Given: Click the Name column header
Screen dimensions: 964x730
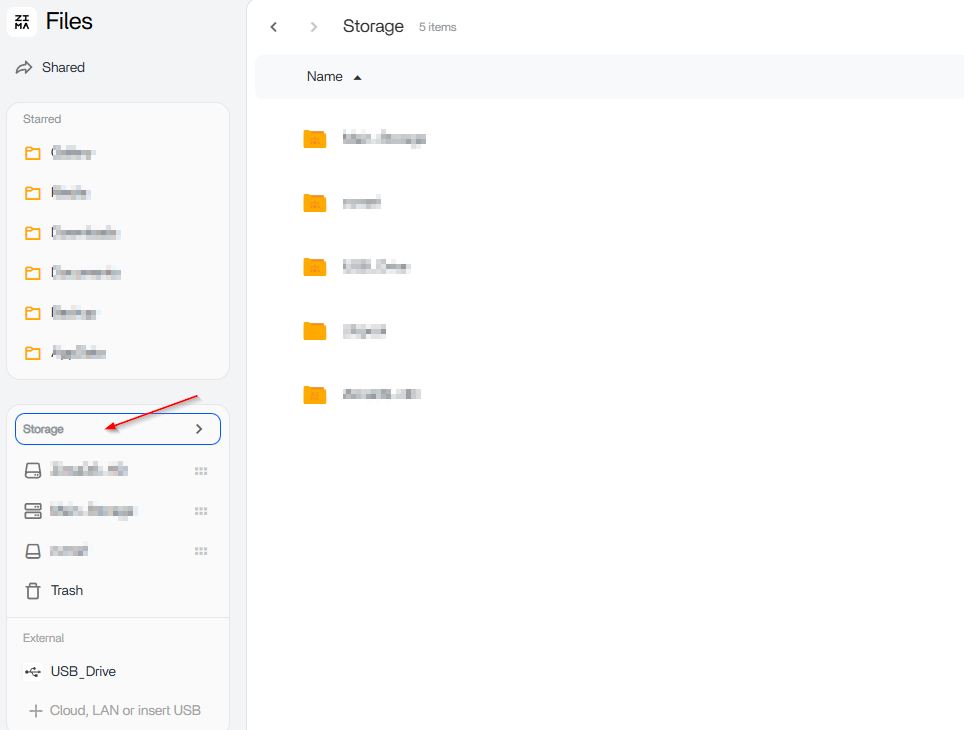Looking at the screenshot, I should pos(324,77).
